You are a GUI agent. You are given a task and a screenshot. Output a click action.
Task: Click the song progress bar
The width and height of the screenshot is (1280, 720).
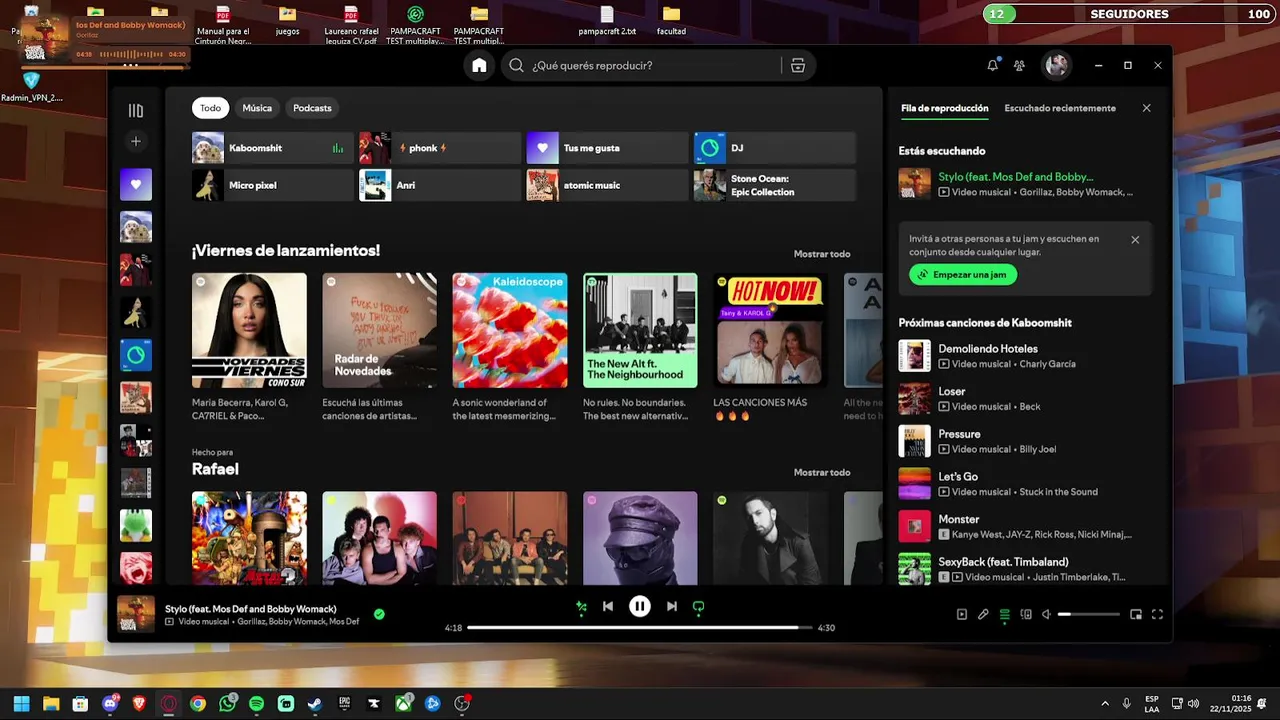click(640, 628)
